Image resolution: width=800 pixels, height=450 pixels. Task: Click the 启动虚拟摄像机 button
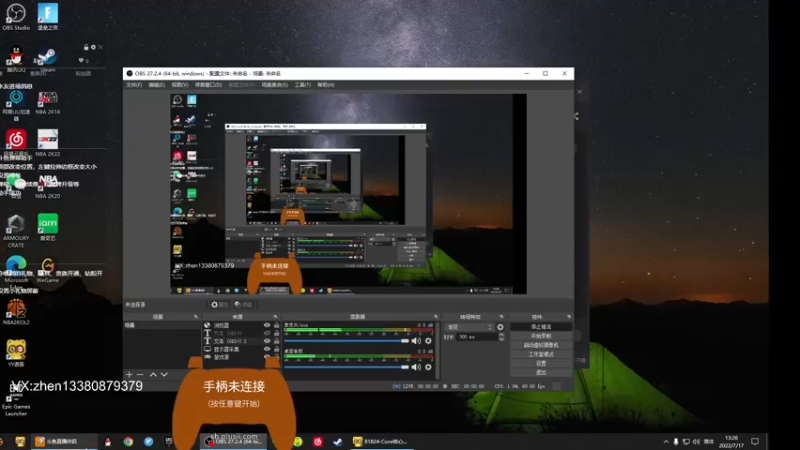541,345
